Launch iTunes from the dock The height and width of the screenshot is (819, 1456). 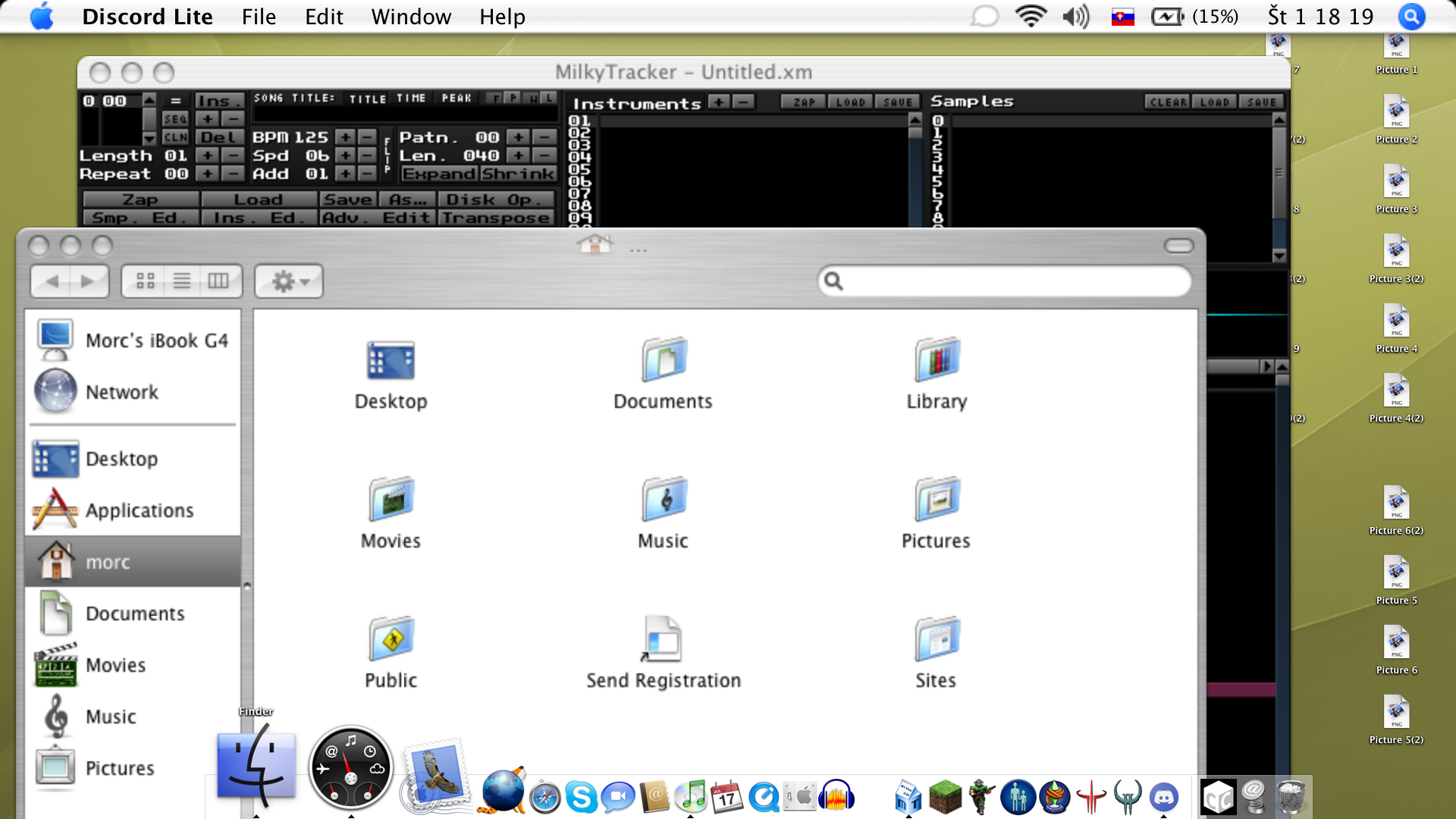690,797
